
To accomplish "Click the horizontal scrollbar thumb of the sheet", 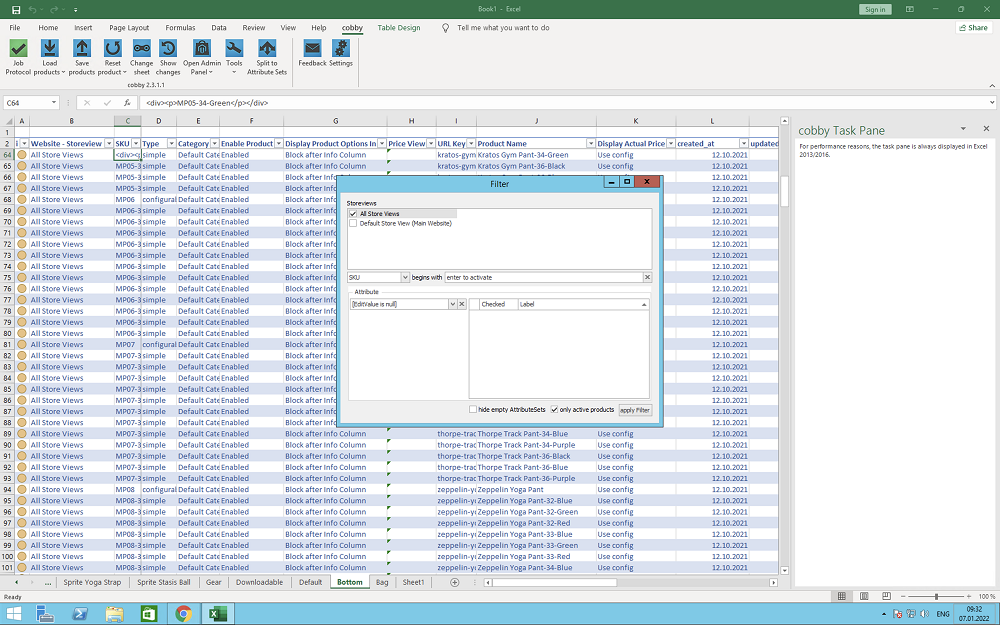I will coord(554,582).
